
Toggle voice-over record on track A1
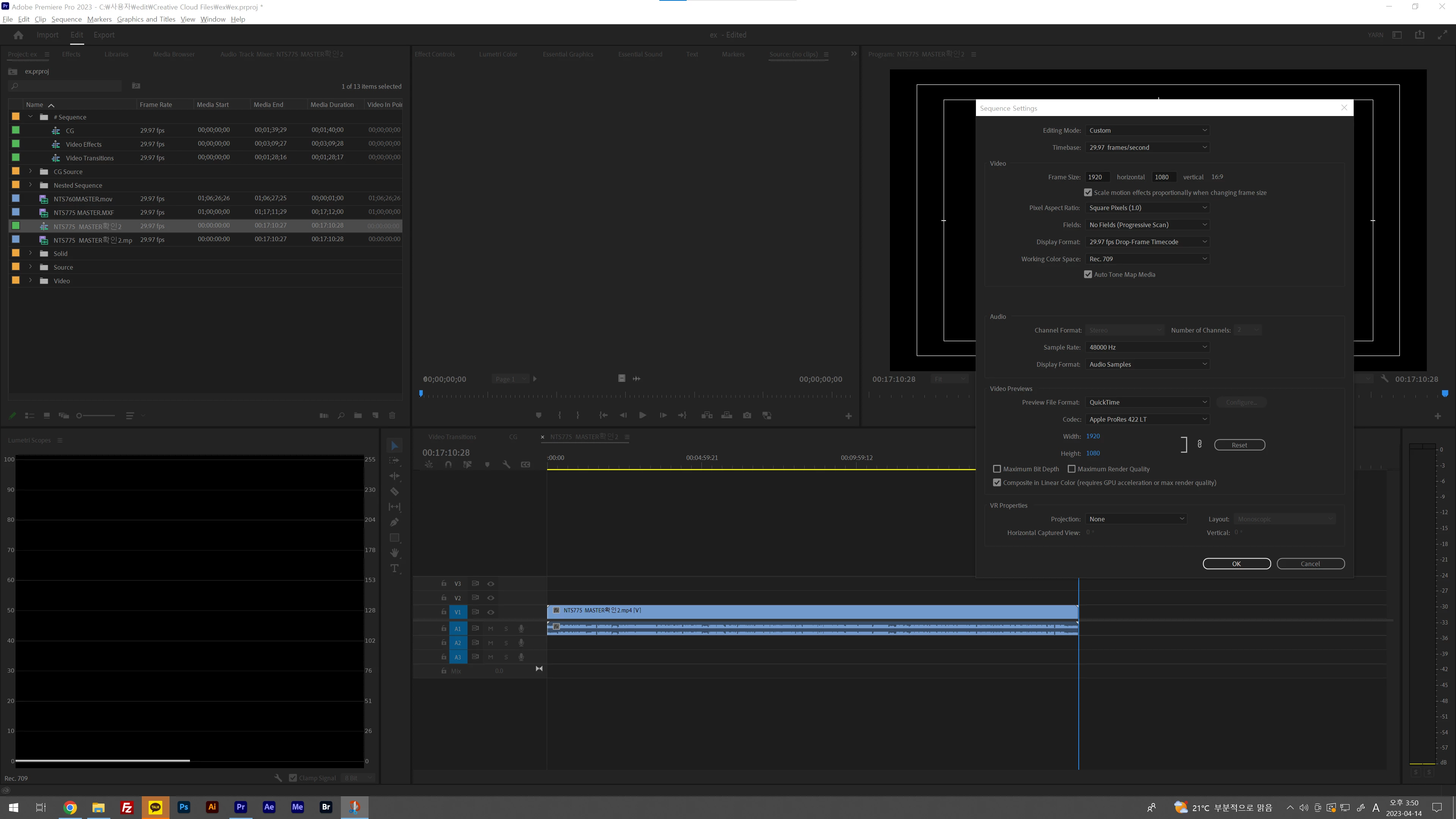[521, 629]
